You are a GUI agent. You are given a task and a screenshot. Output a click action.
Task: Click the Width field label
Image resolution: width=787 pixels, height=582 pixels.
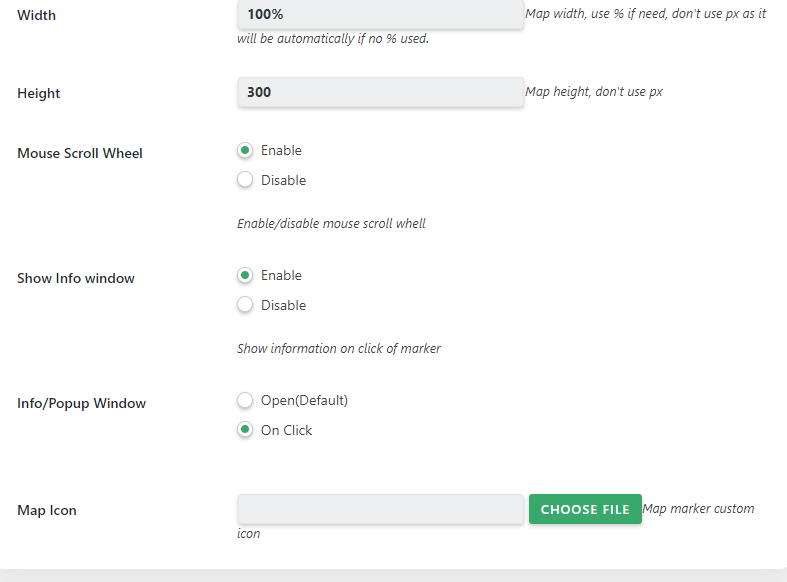pos(37,15)
